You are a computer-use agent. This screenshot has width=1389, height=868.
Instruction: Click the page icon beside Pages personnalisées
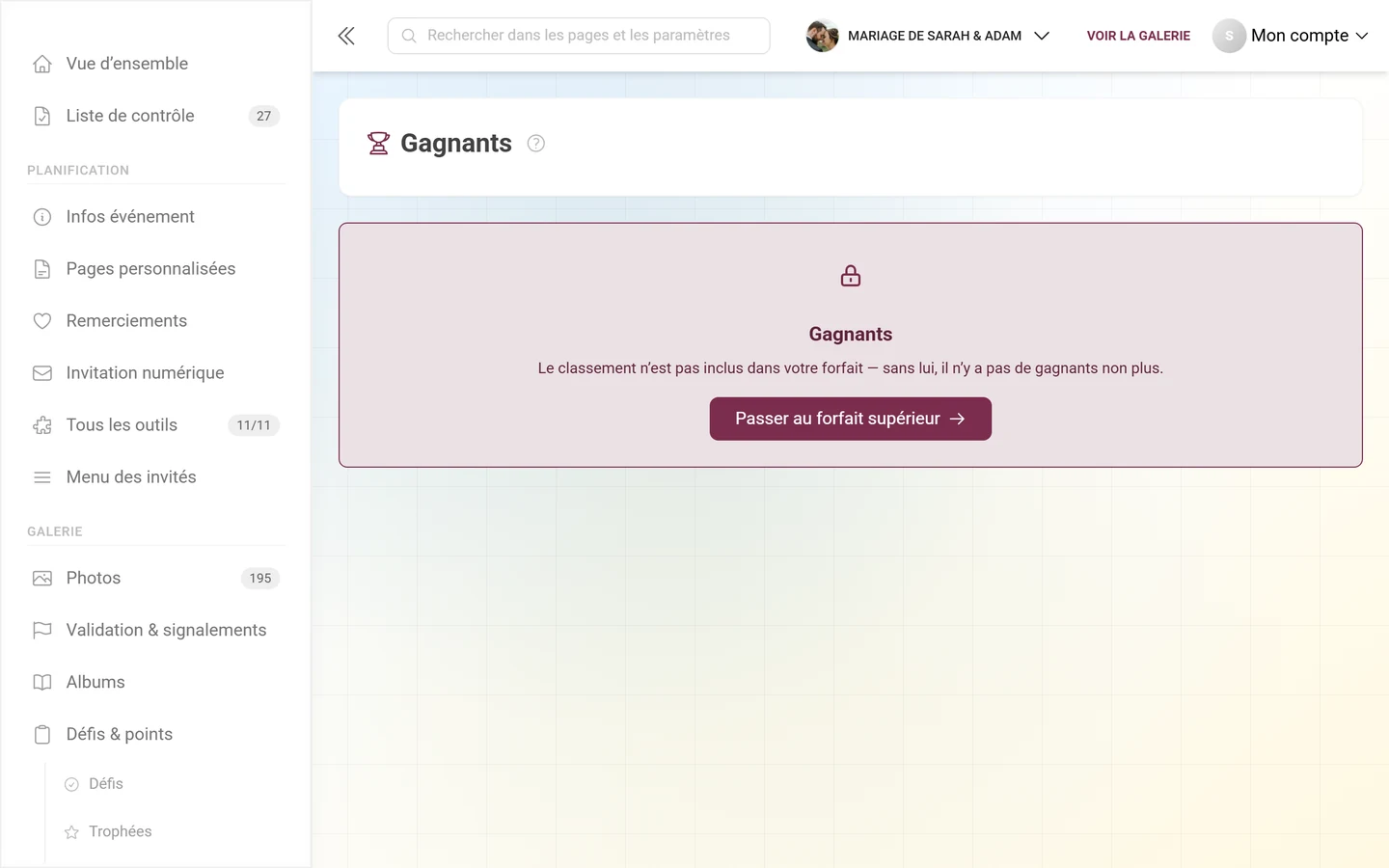[x=42, y=269]
